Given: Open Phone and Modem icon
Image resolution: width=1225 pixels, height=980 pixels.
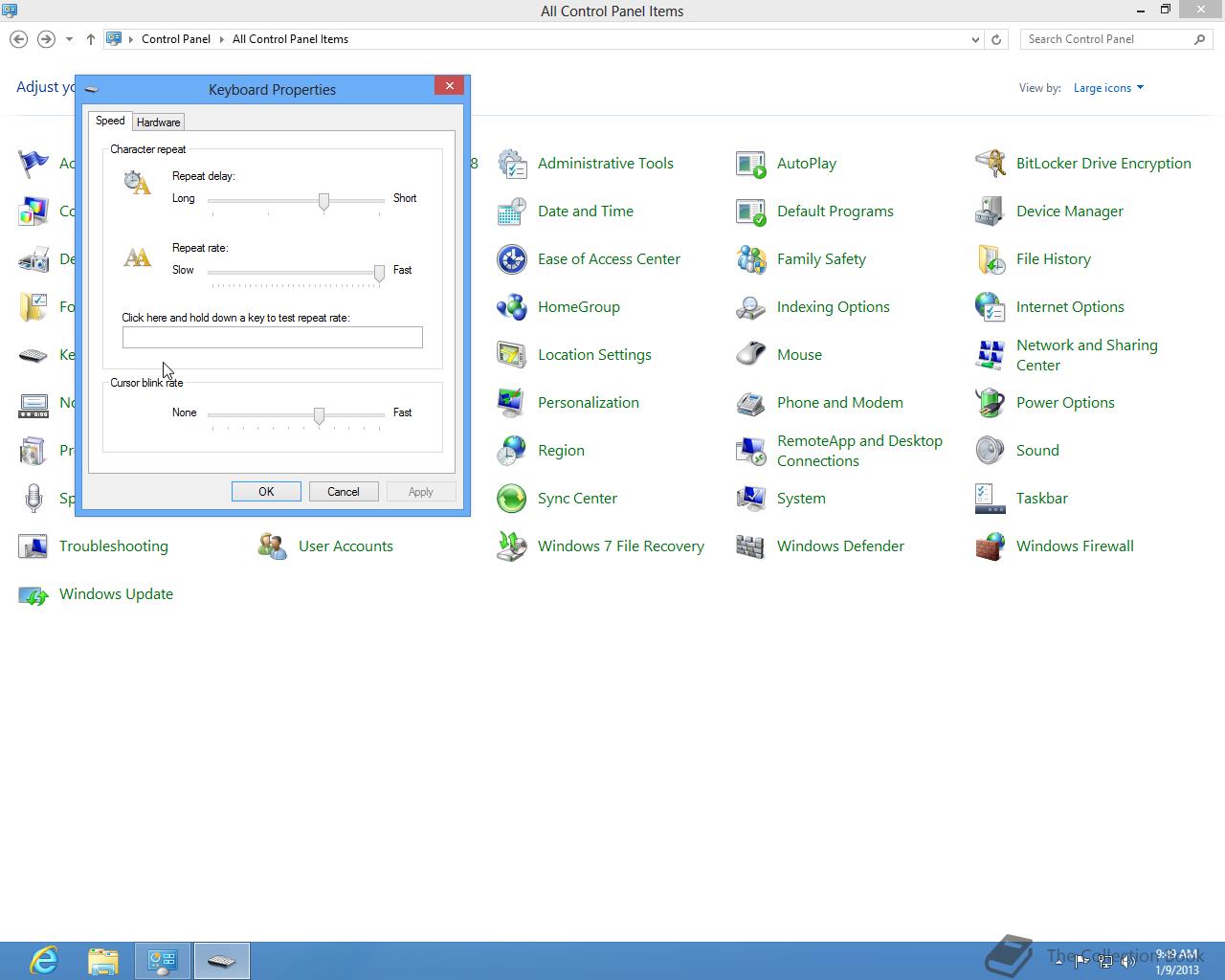Looking at the screenshot, I should (751, 403).
